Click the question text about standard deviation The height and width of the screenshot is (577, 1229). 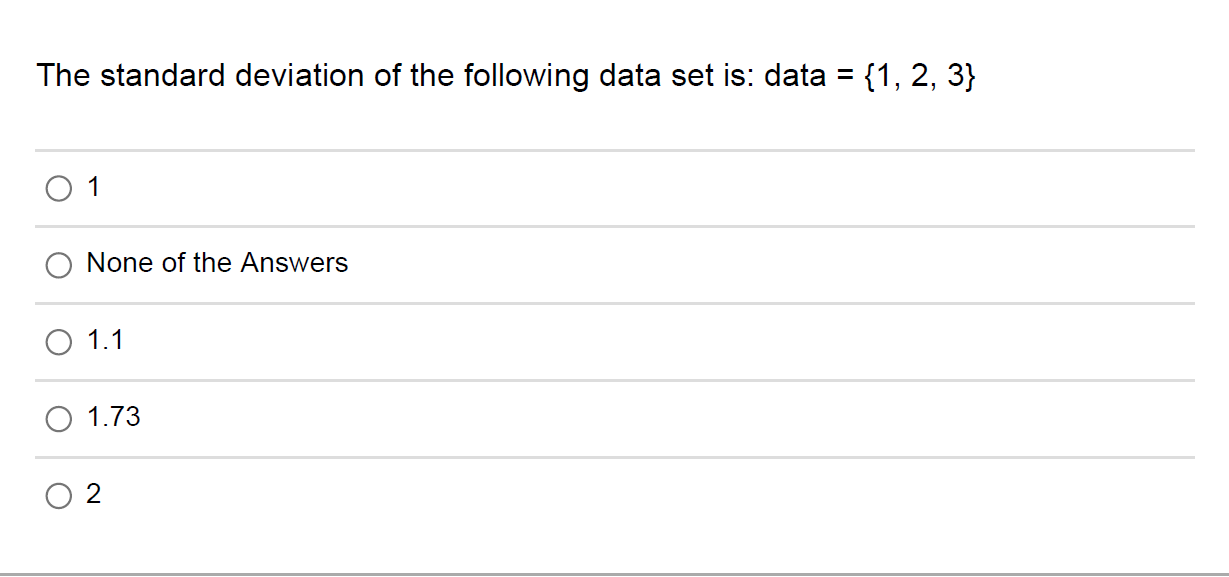click(x=506, y=75)
